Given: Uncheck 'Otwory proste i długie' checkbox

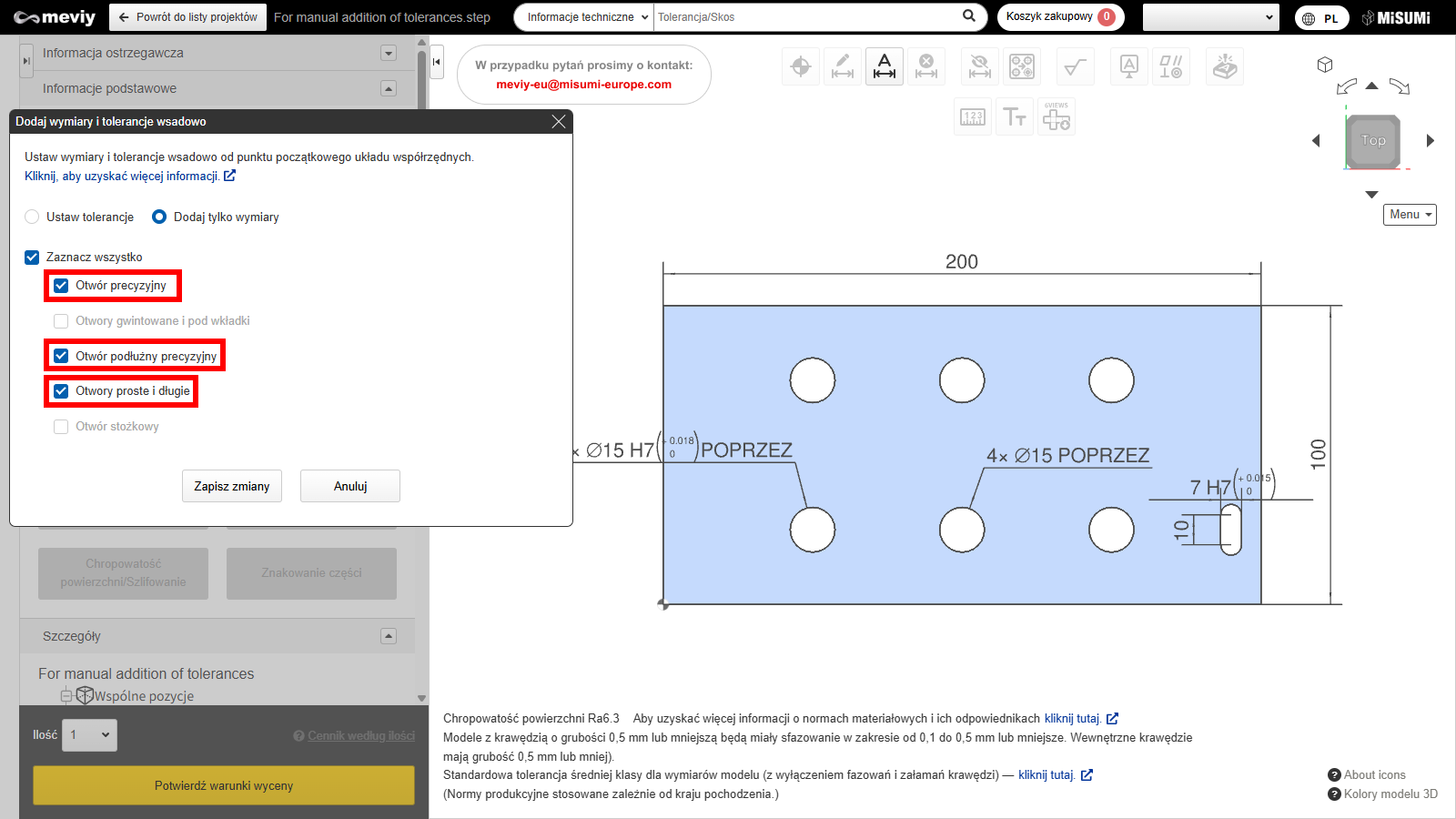Looking at the screenshot, I should click(61, 391).
